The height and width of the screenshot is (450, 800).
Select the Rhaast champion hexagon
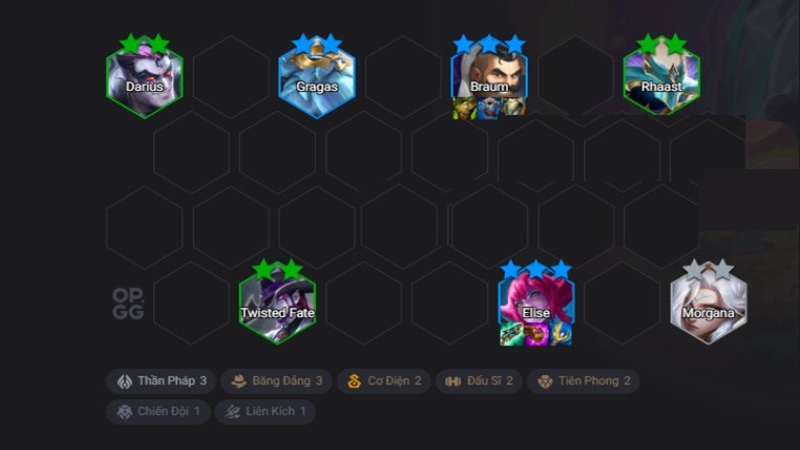662,77
